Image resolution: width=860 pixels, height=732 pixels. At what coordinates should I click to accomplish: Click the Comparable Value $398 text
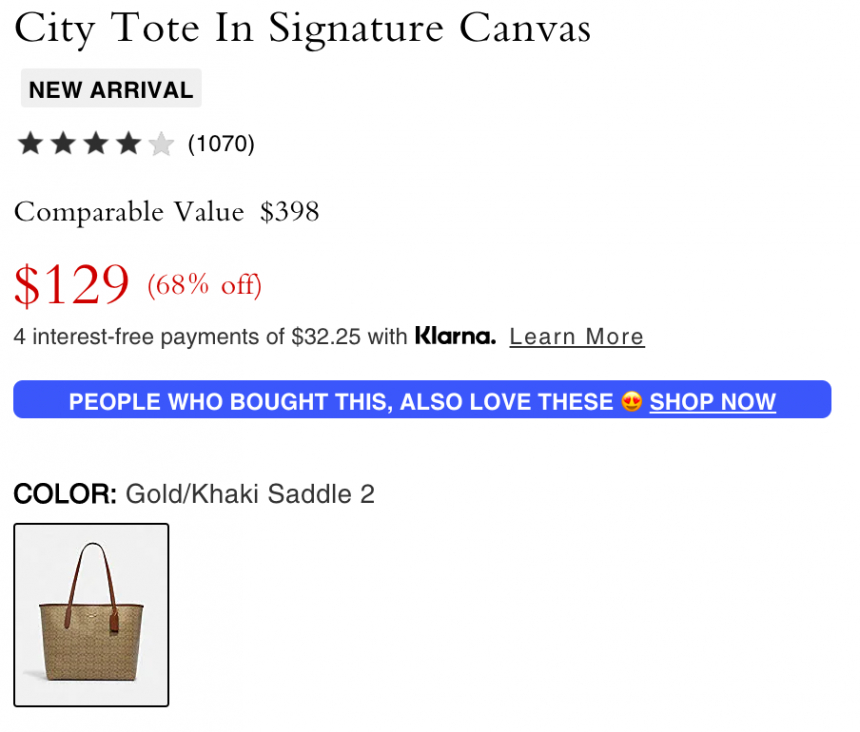pyautogui.click(x=166, y=212)
